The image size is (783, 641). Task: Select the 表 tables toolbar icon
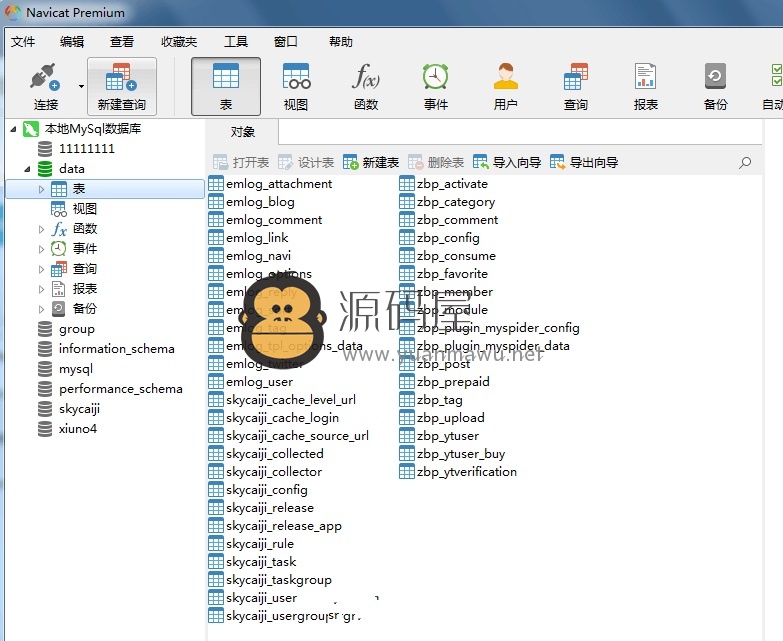pyautogui.click(x=226, y=86)
